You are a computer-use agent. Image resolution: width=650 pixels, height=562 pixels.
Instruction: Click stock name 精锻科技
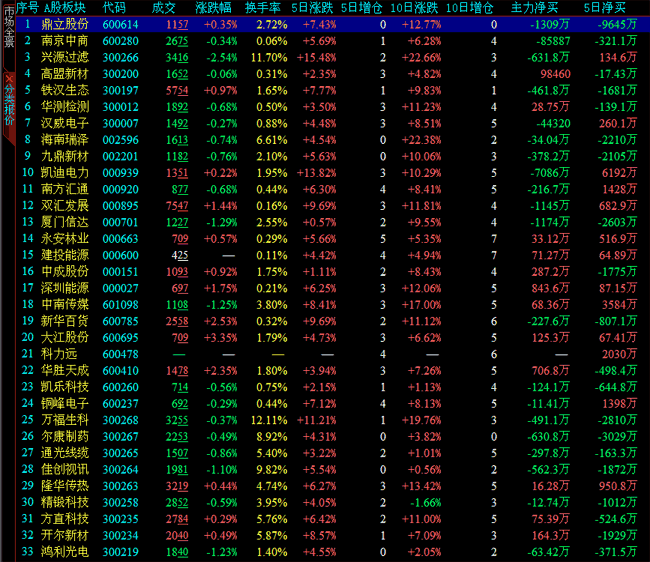[x=65, y=502]
